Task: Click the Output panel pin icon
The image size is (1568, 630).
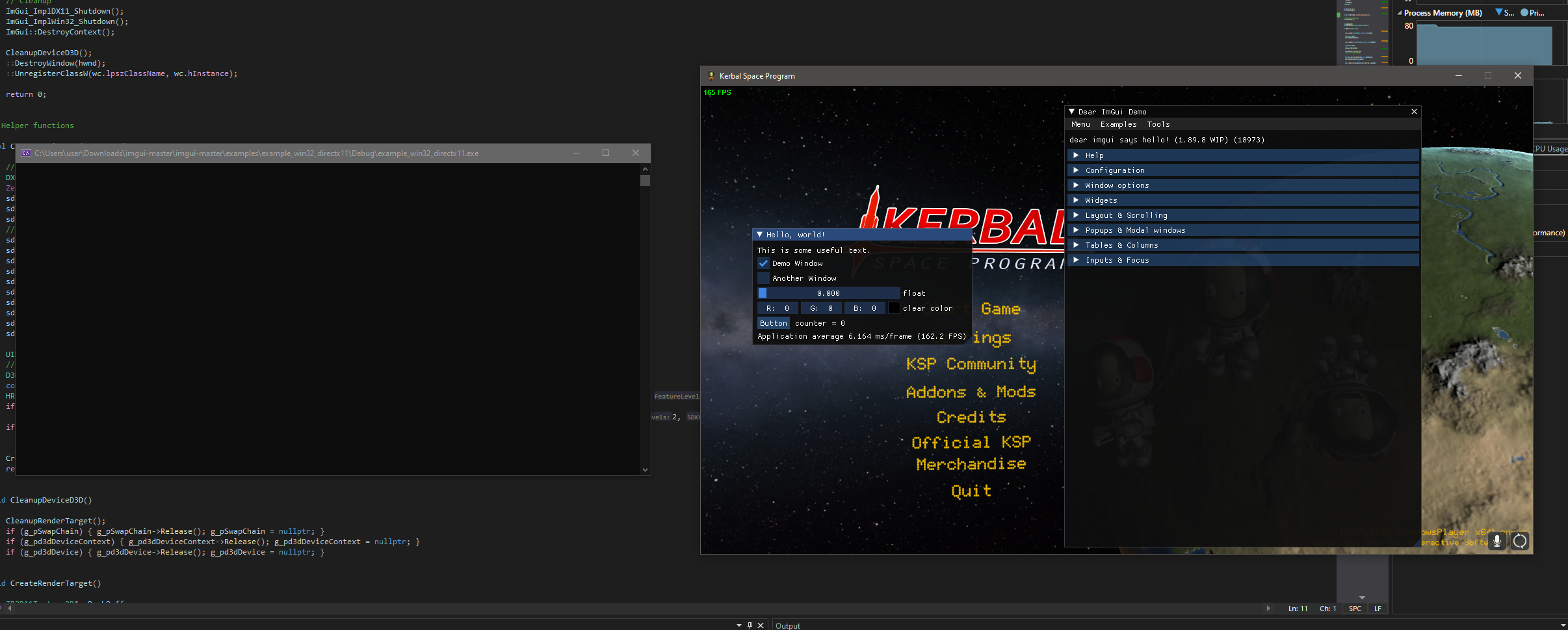Action: (x=750, y=625)
